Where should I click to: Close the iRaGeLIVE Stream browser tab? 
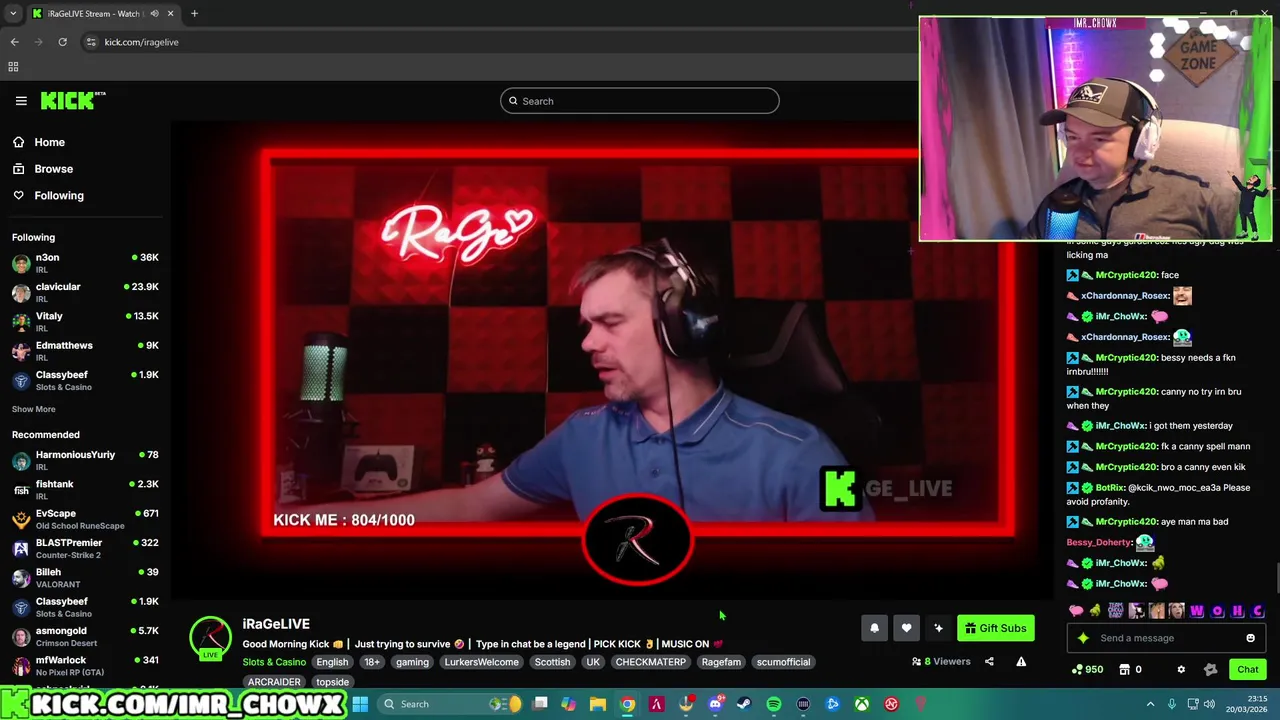pyautogui.click(x=170, y=14)
